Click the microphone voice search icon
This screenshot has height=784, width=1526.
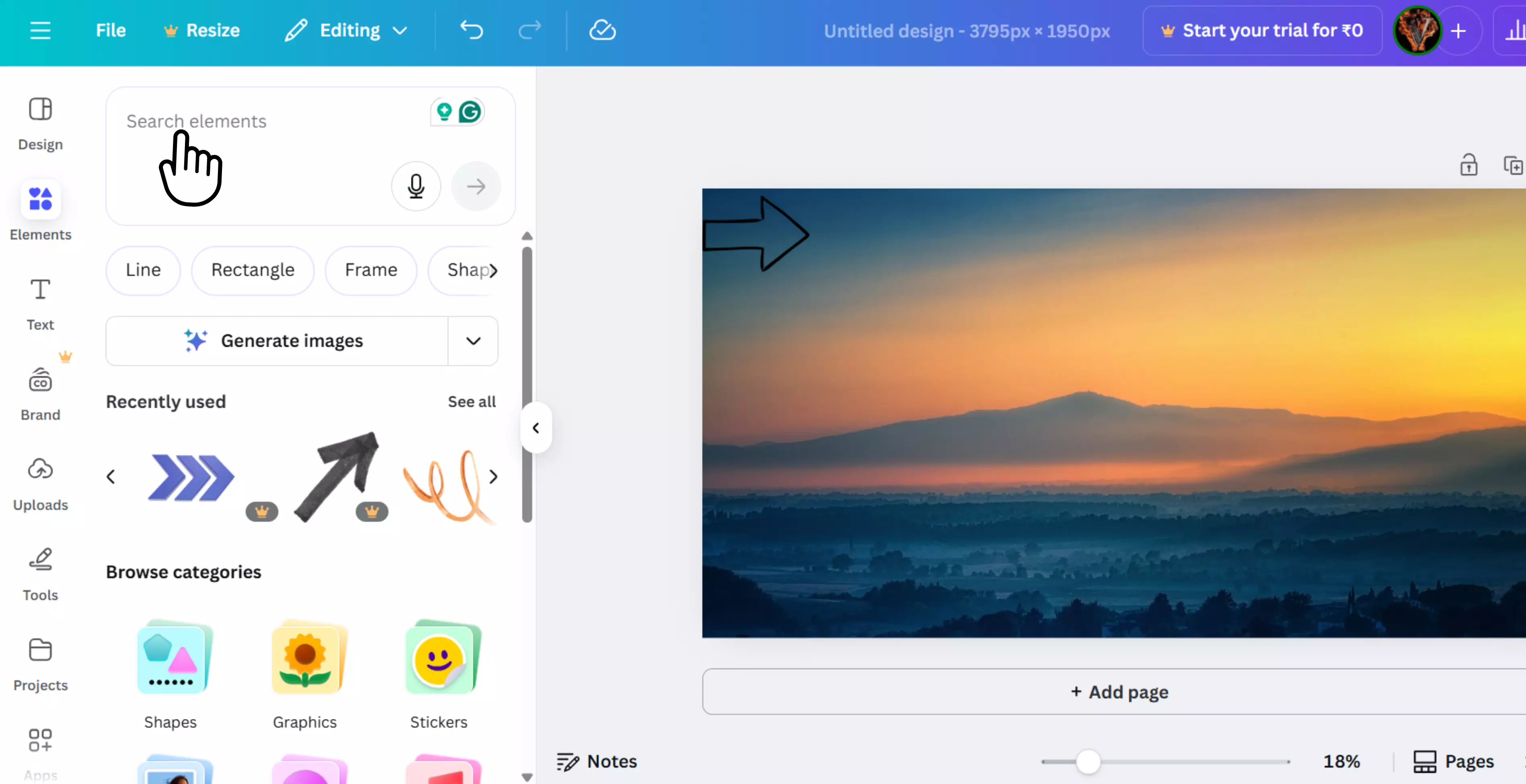(x=416, y=187)
